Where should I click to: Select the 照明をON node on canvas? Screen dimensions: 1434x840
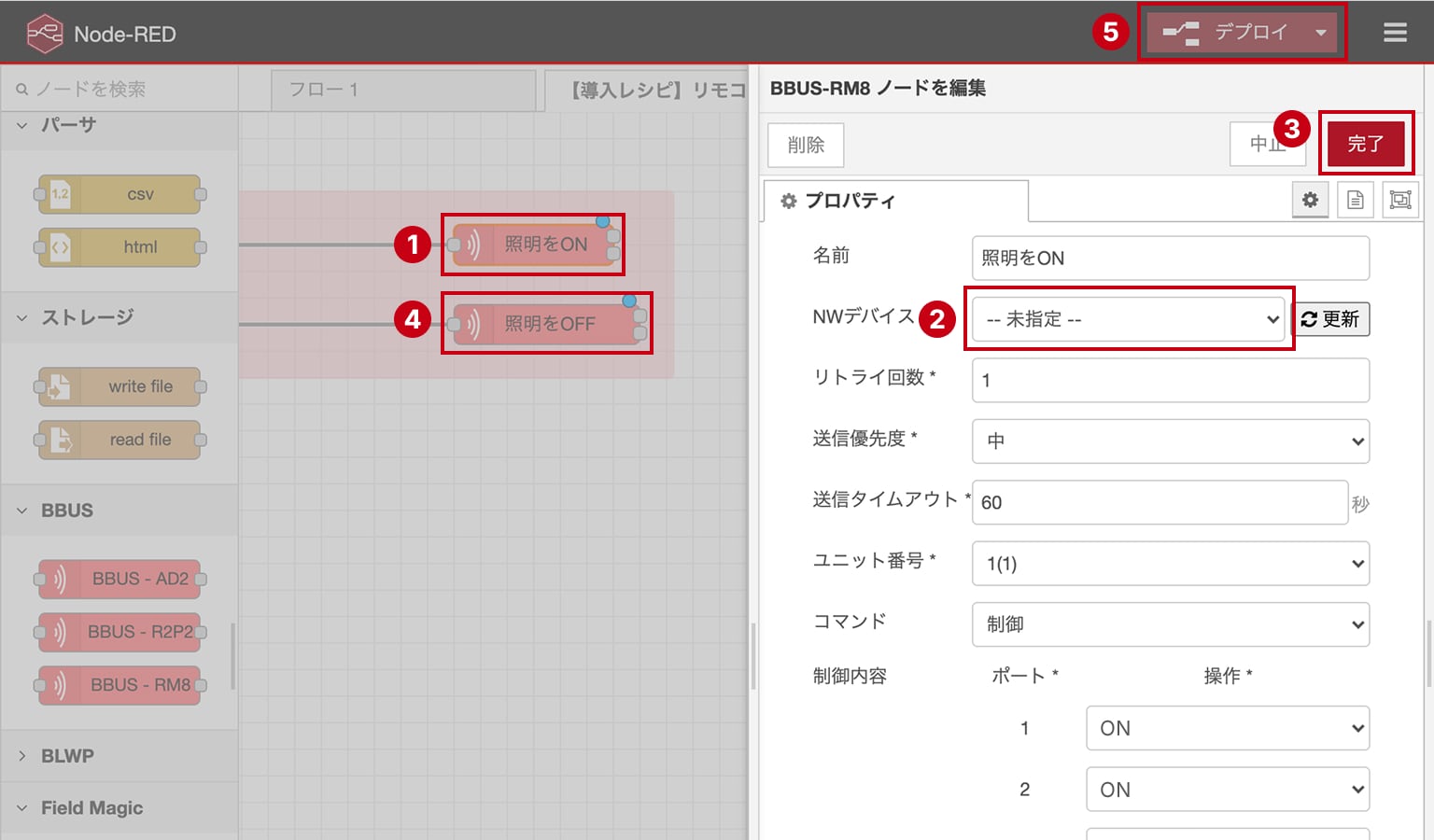point(533,245)
